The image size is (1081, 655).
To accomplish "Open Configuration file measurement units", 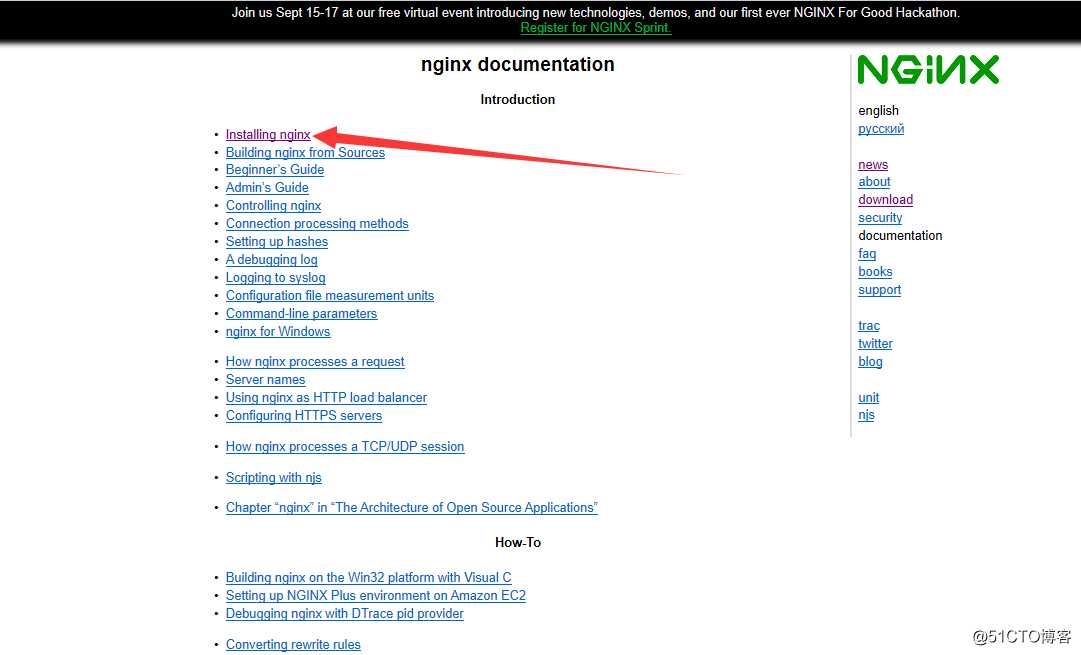I will point(330,295).
